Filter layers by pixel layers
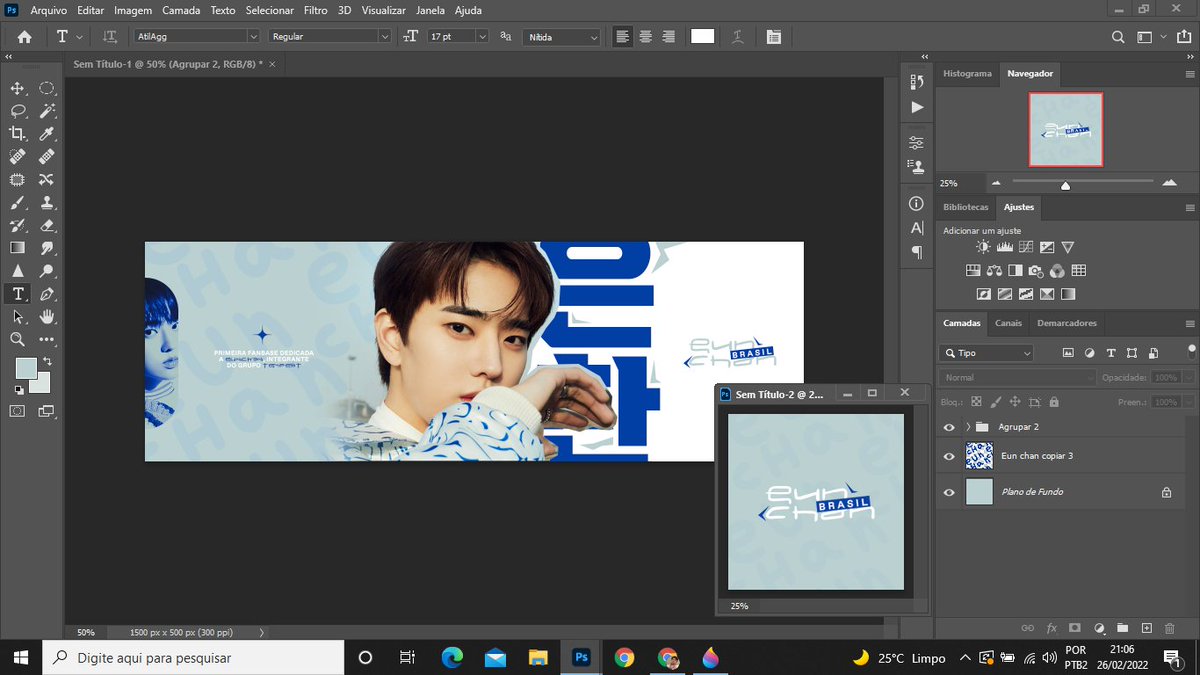Image resolution: width=1200 pixels, height=675 pixels. (x=1068, y=353)
